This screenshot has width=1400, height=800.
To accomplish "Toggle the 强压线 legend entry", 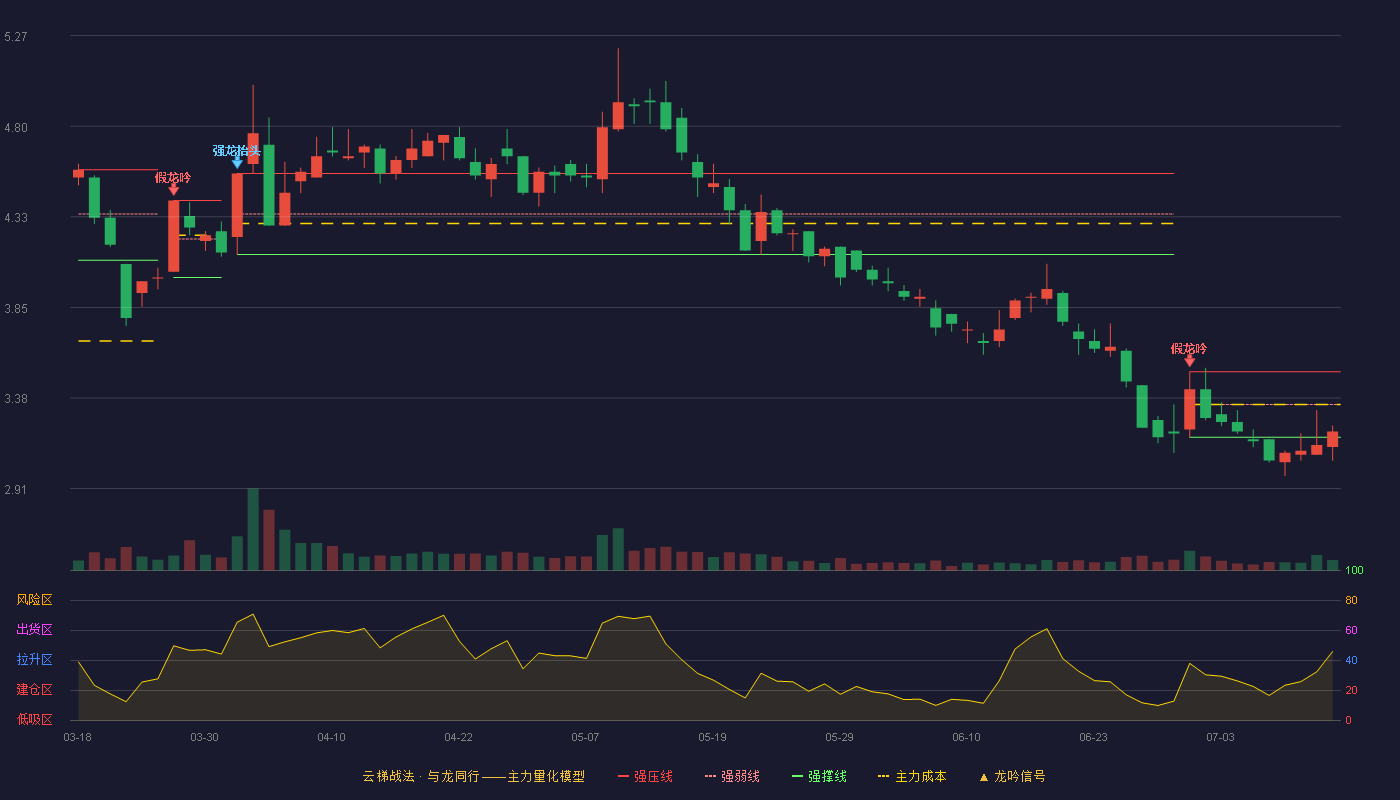I will tap(653, 776).
